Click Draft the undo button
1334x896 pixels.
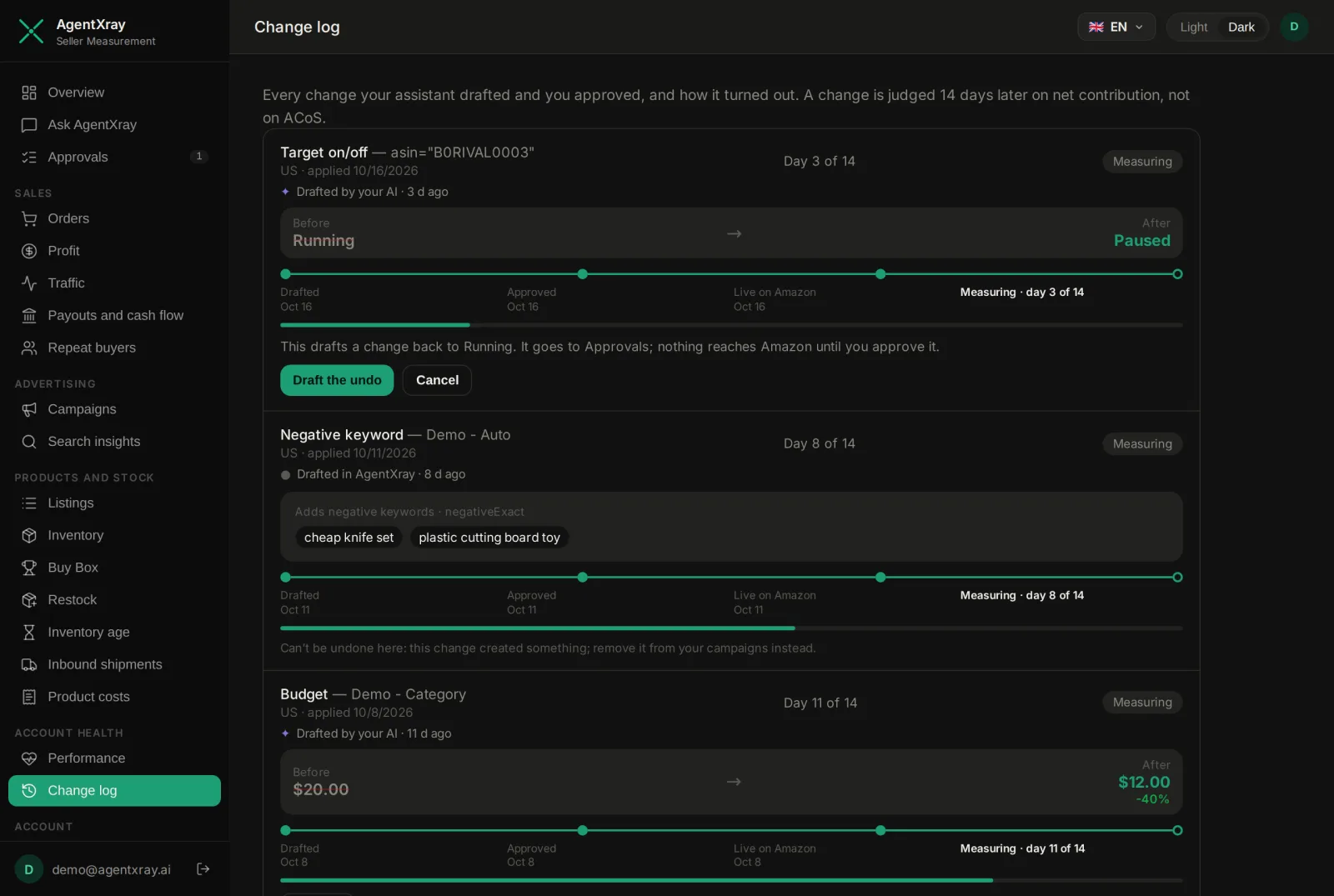[337, 380]
